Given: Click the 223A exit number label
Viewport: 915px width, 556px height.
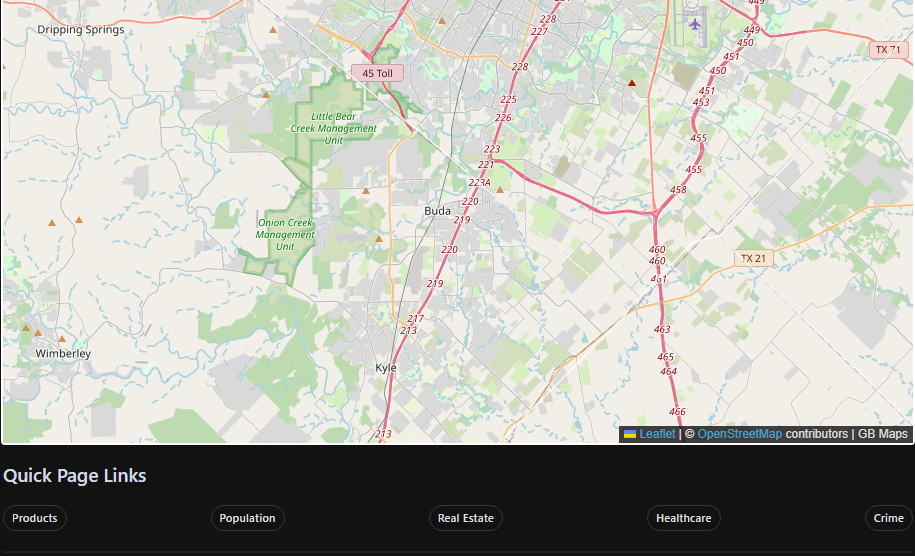Looking at the screenshot, I should pyautogui.click(x=479, y=183).
